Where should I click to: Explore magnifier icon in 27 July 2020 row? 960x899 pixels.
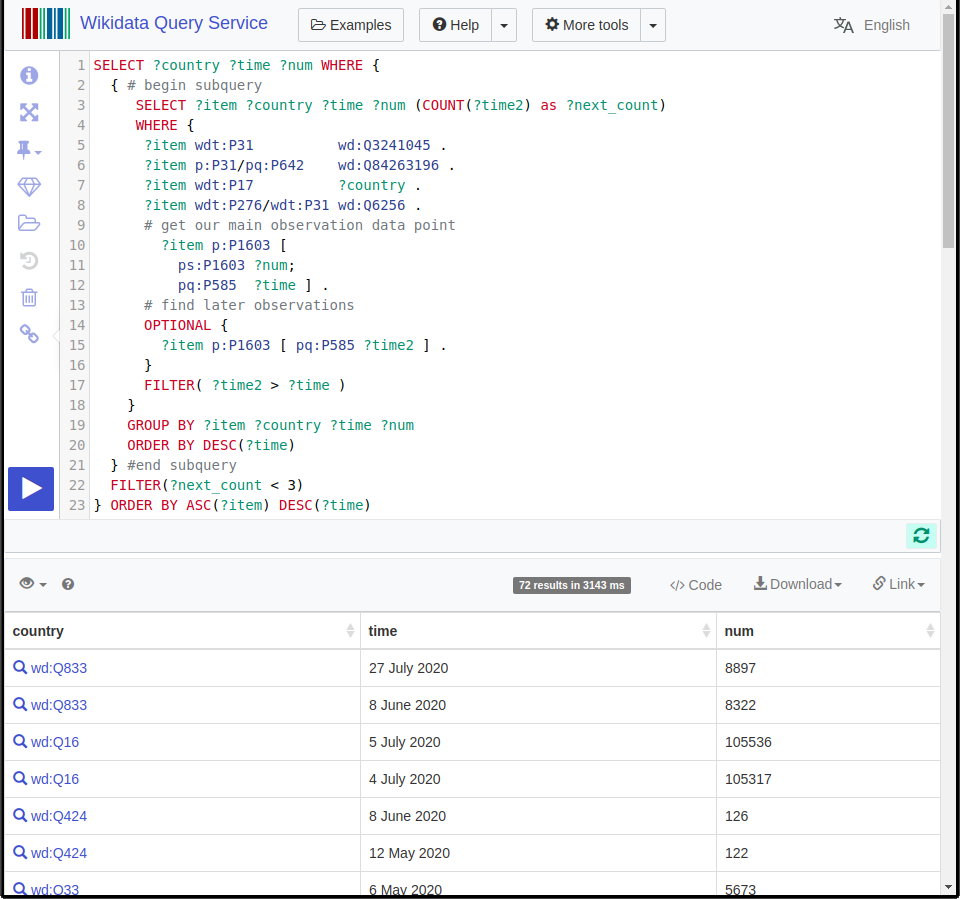(x=20, y=668)
